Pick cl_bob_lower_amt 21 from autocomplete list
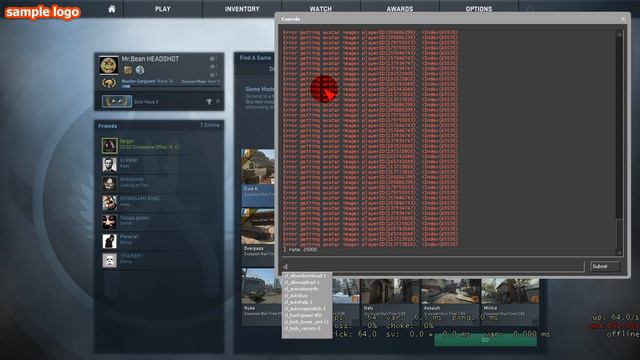The height and width of the screenshot is (360, 640). [x=307, y=322]
